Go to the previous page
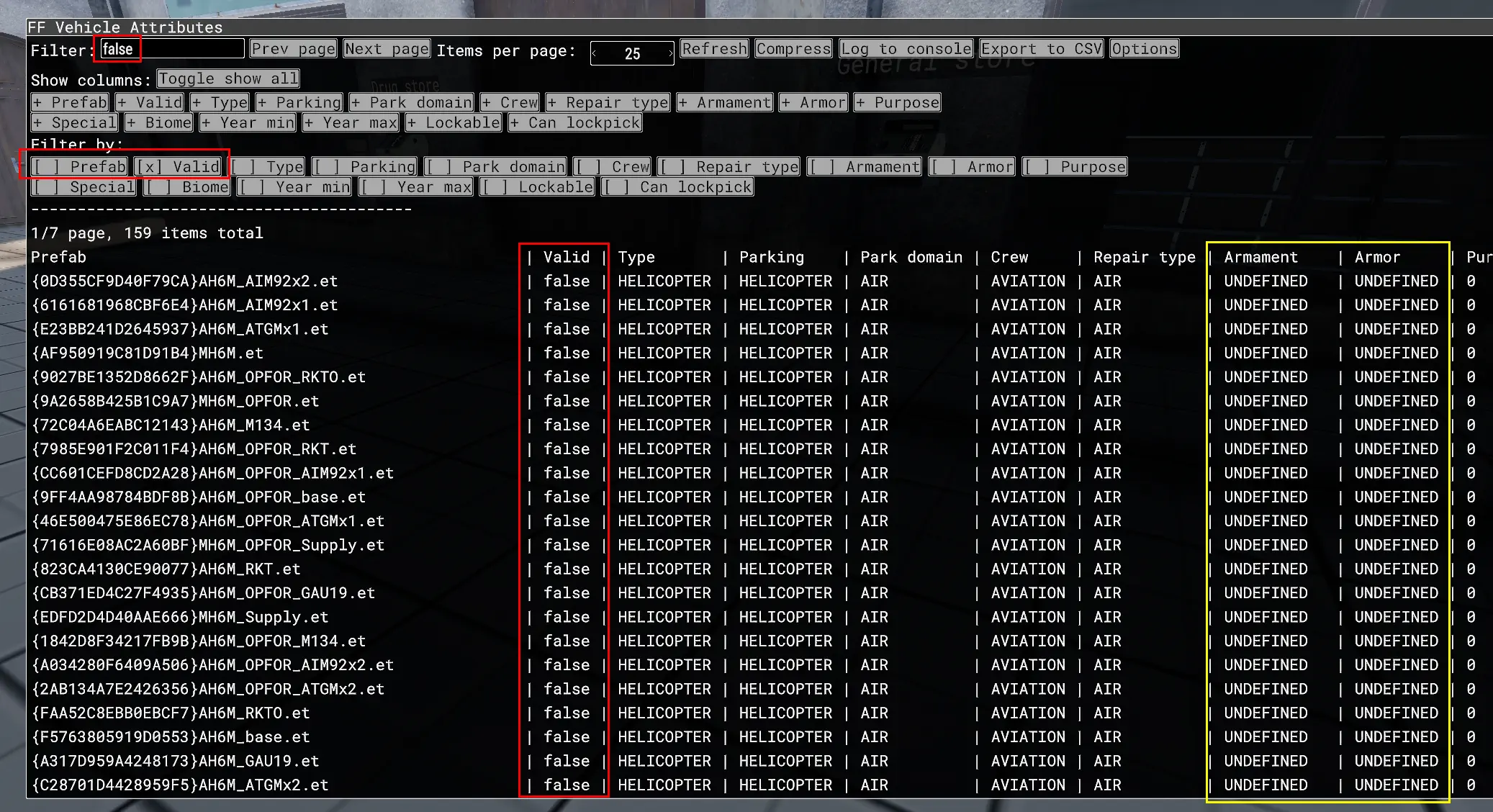Image resolution: width=1493 pixels, height=812 pixels. coord(292,48)
